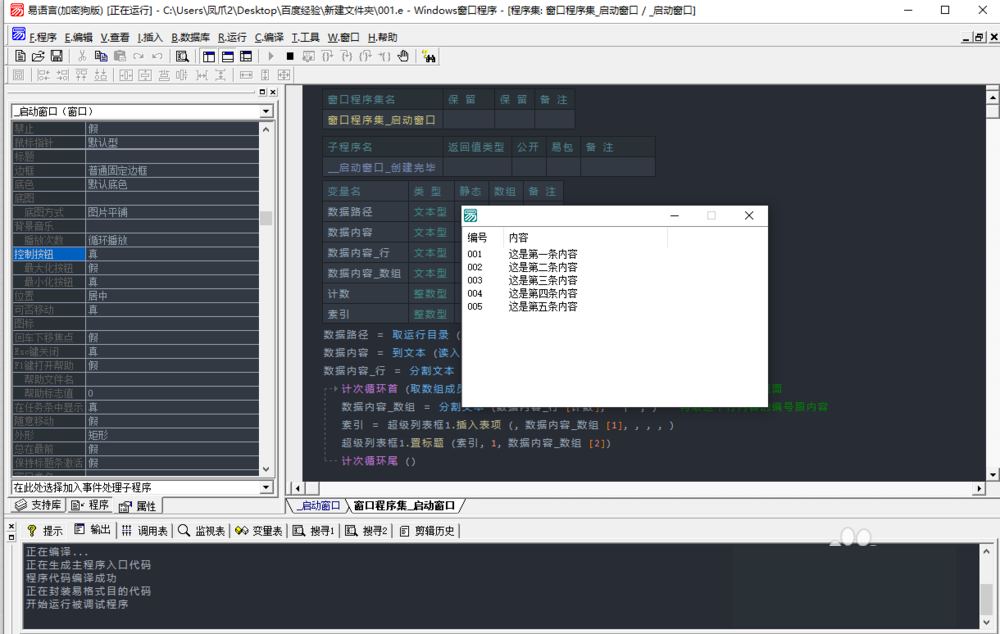Click the Copy toolbar icon
The image size is (1000, 634).
pos(101,56)
